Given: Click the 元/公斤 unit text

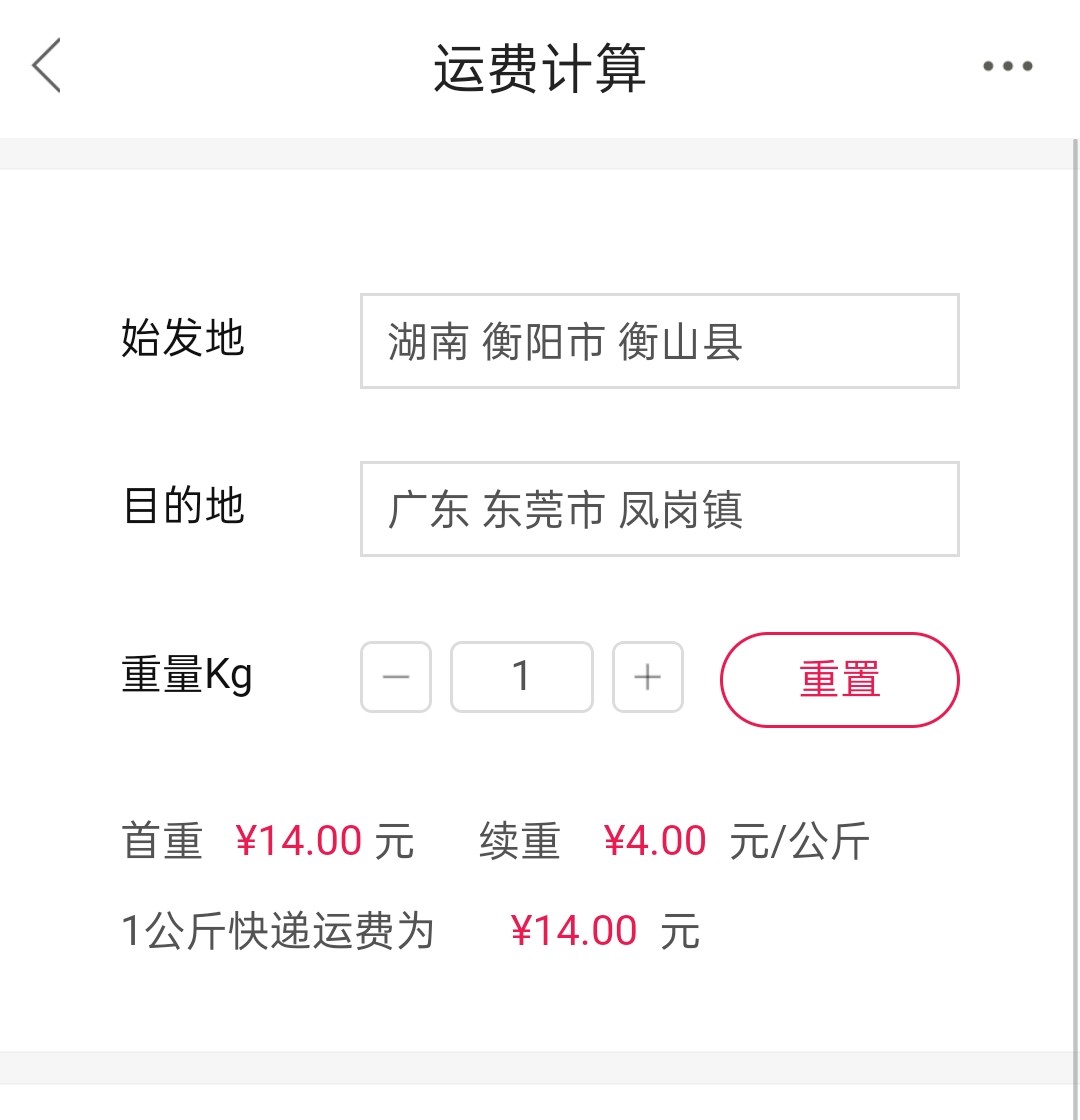Looking at the screenshot, I should coord(799,842).
